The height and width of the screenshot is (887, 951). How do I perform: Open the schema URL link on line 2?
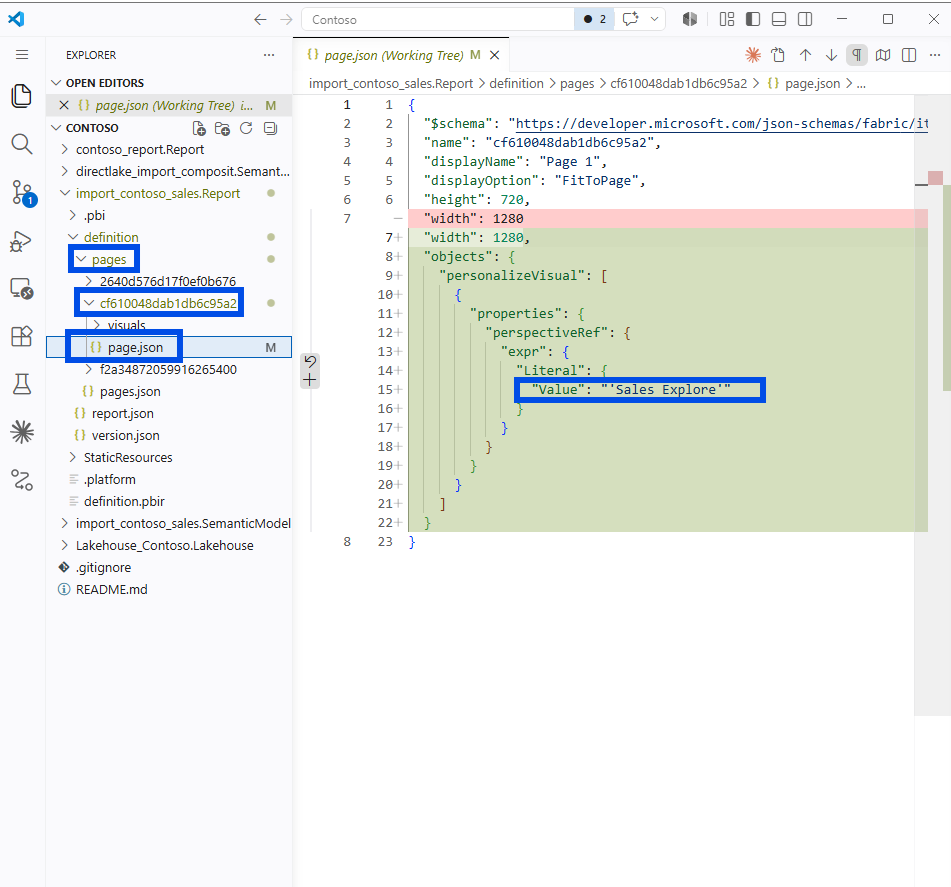pos(722,123)
